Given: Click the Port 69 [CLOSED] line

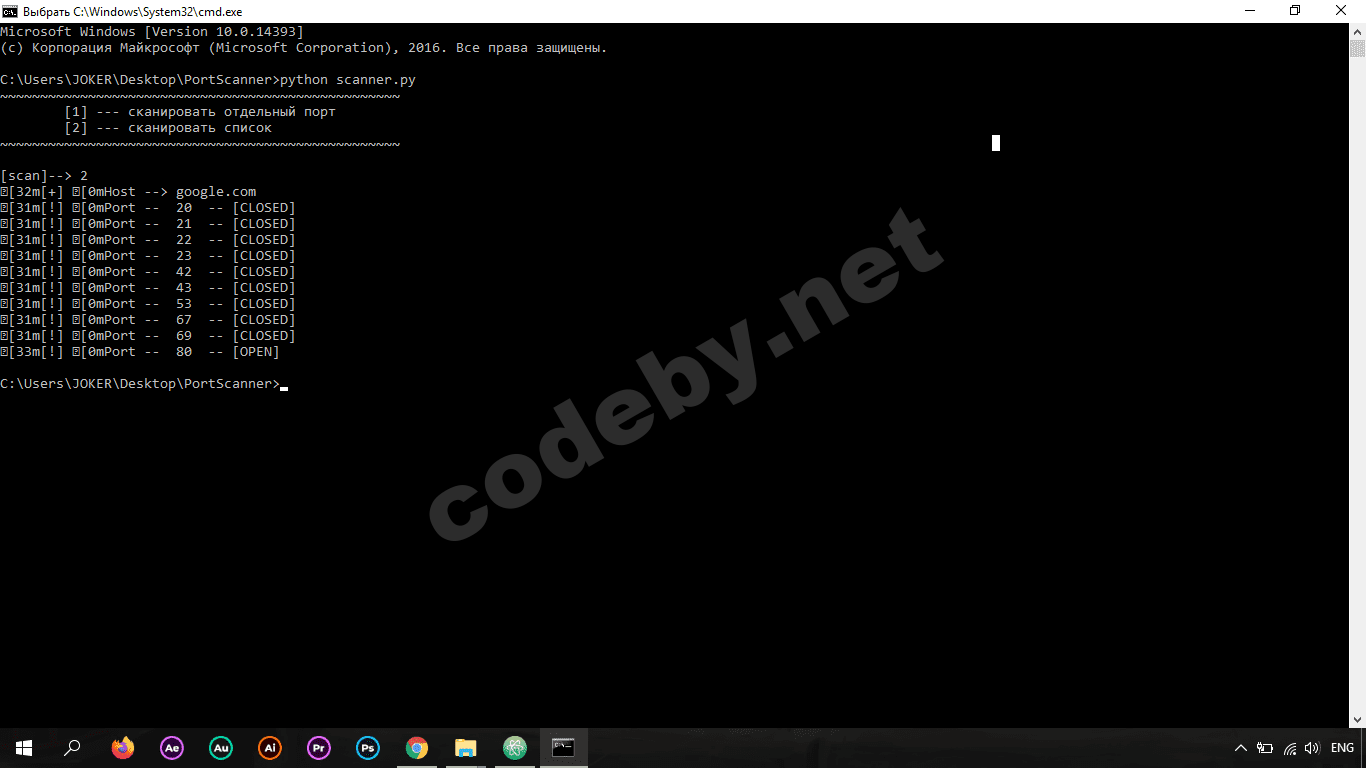Looking at the screenshot, I should 148,336.
